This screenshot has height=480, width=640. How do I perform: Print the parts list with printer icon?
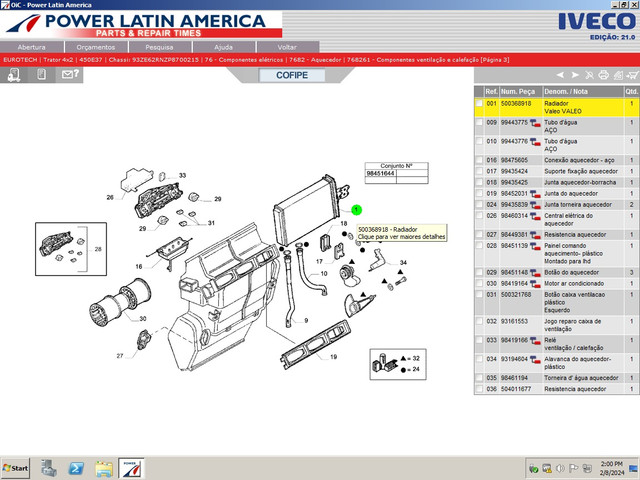[603, 75]
